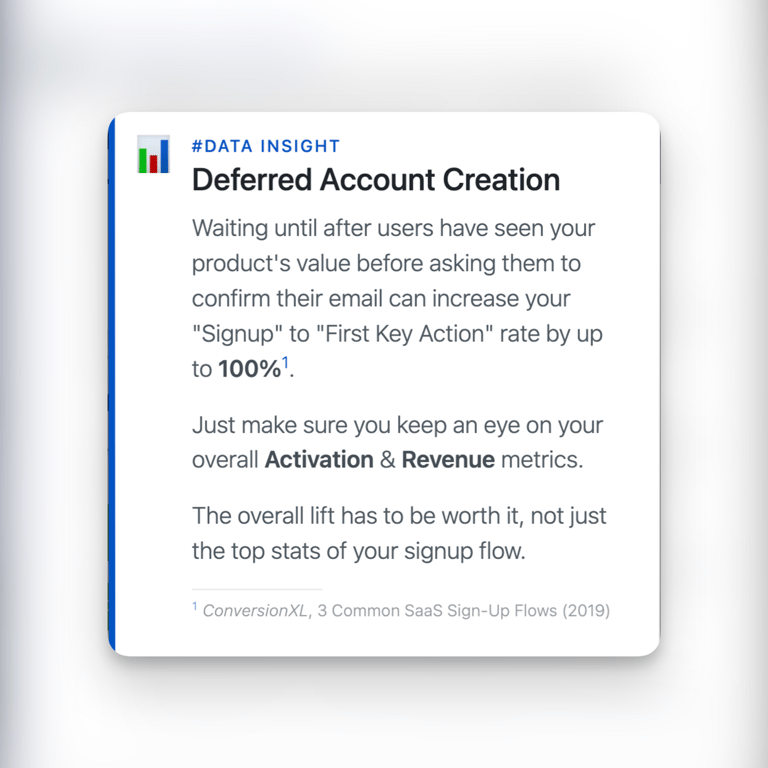
Task: Click the #DATA INSIGHT tag
Action: coord(265,146)
